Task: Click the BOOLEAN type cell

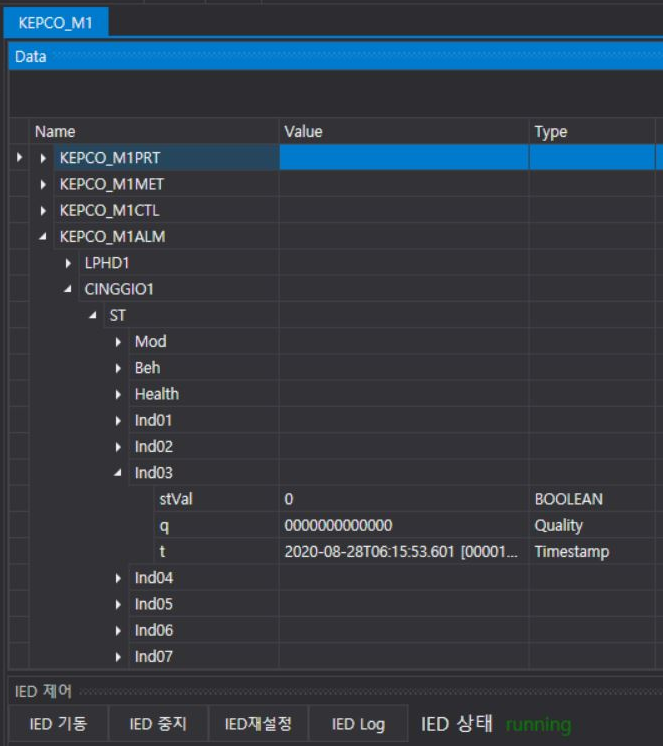Action: click(x=592, y=499)
